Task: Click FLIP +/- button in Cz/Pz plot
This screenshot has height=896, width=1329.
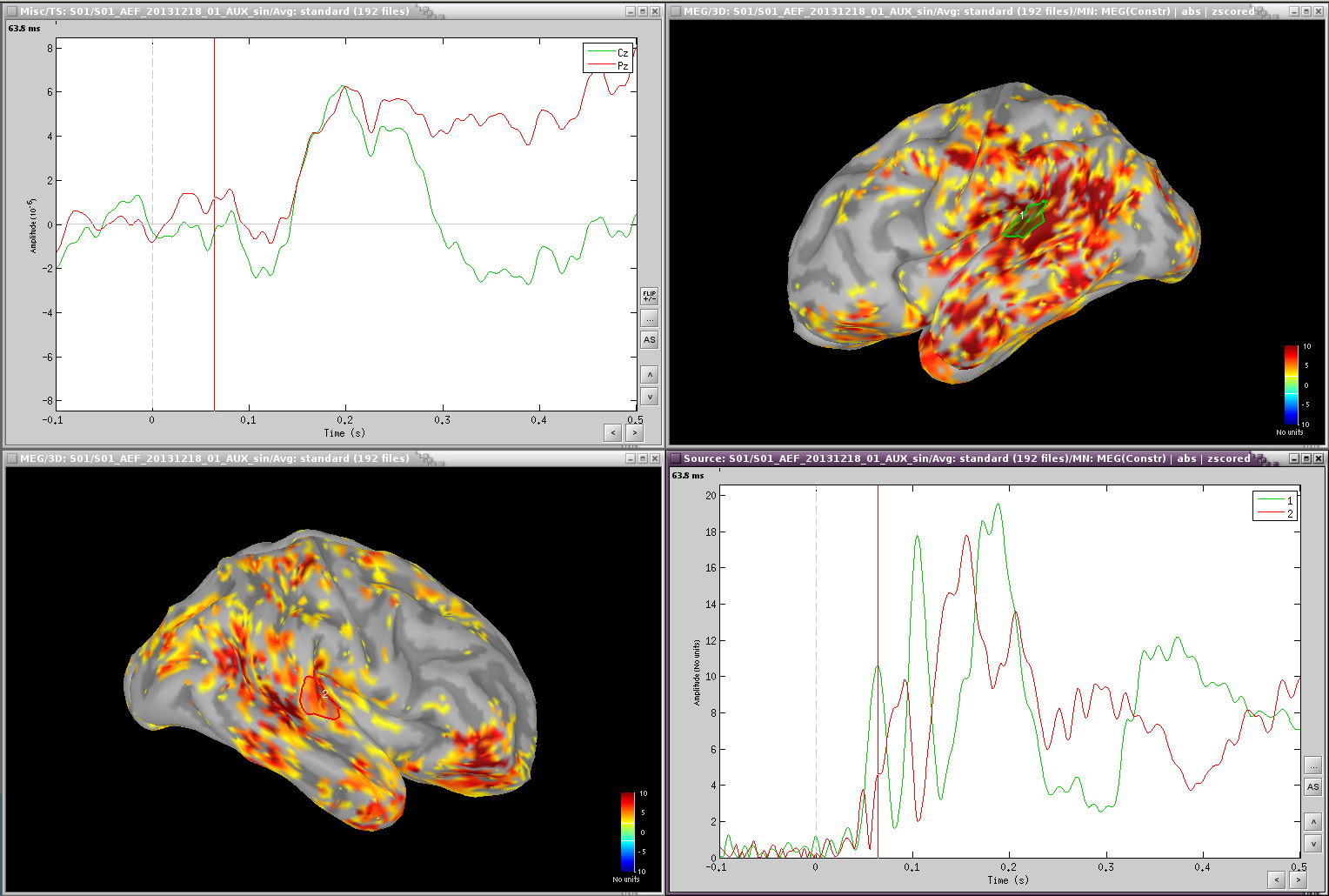Action: (649, 296)
